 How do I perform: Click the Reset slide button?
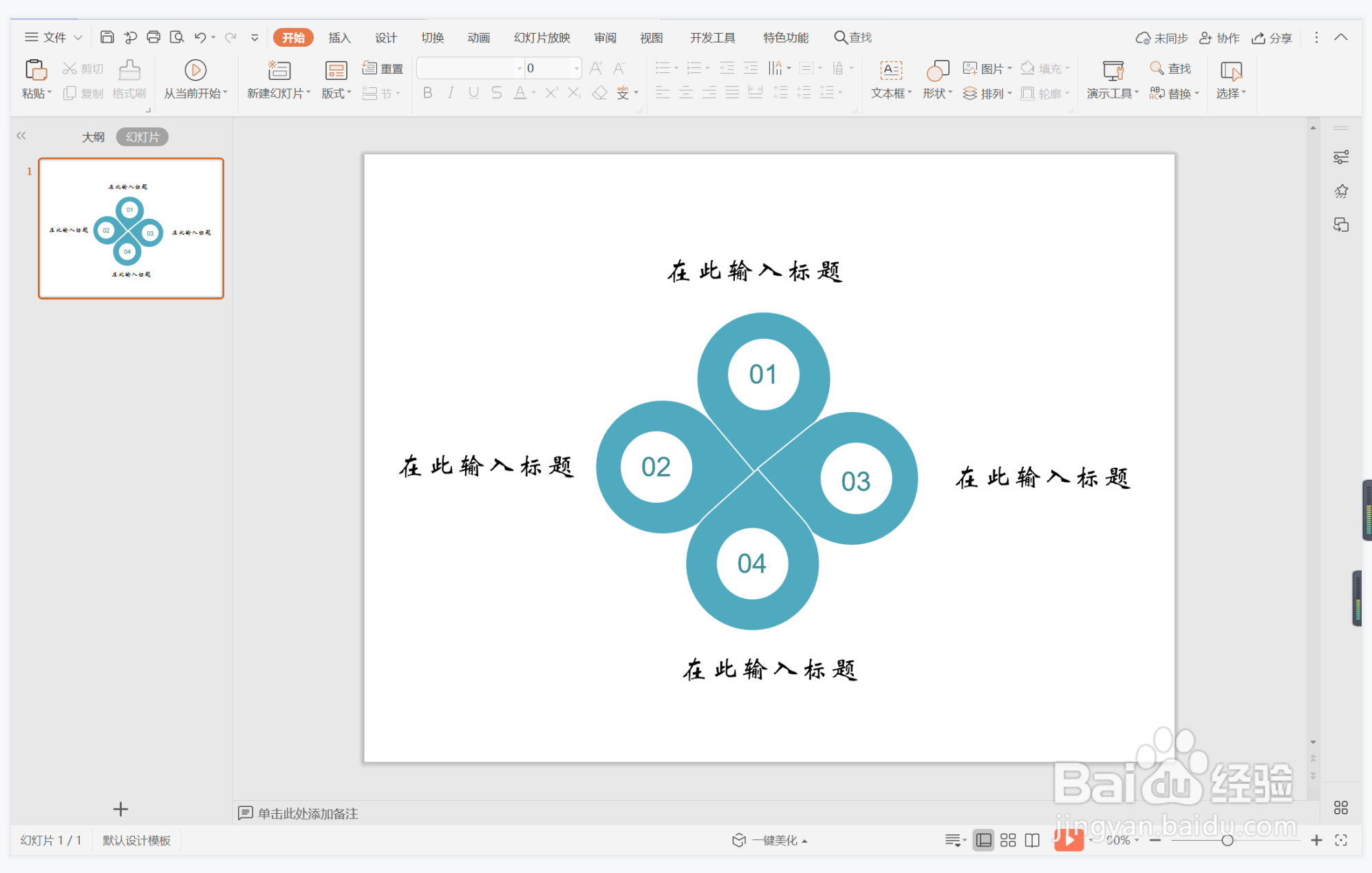coord(383,68)
